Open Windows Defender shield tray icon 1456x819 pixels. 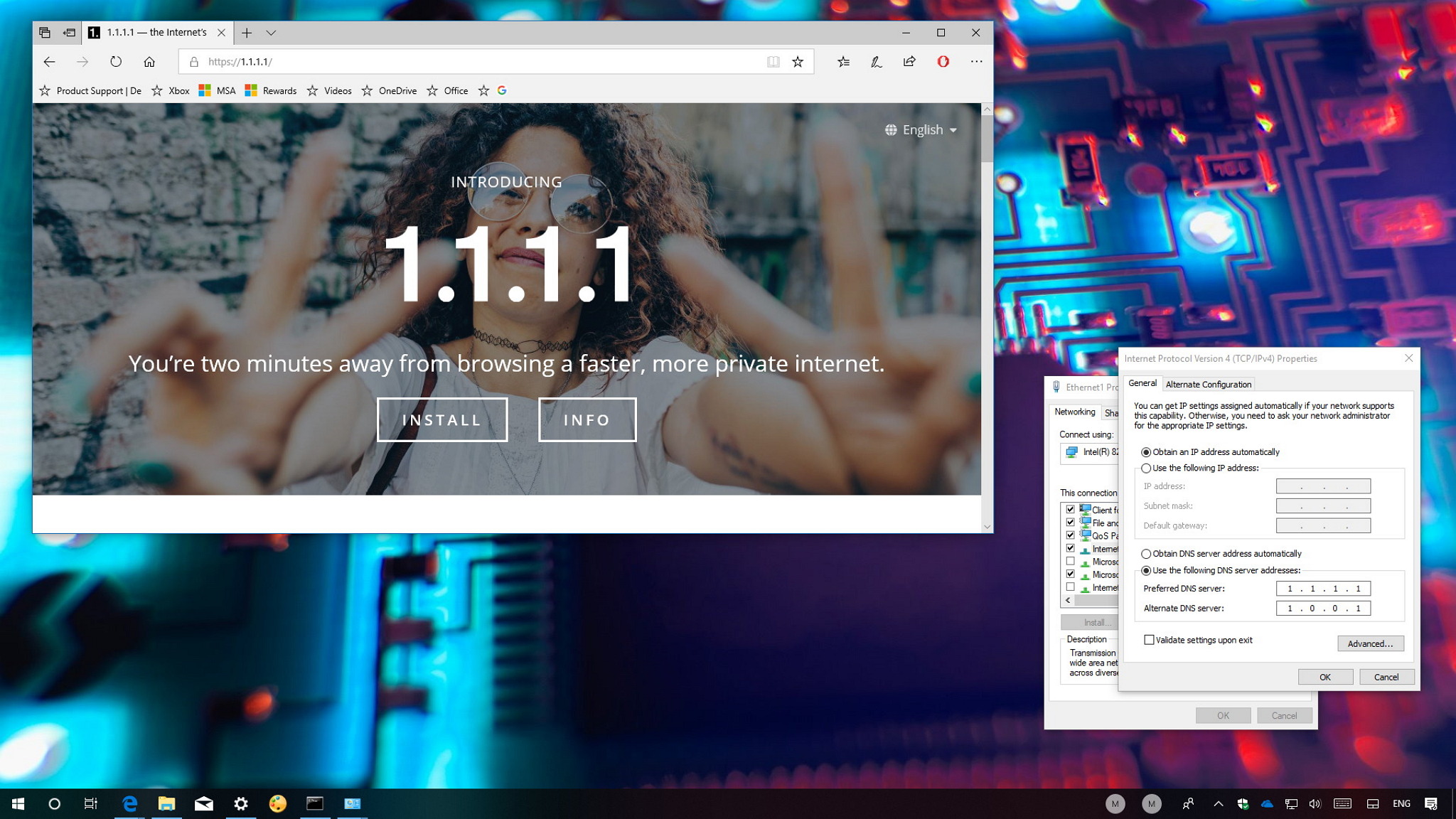(x=1243, y=804)
